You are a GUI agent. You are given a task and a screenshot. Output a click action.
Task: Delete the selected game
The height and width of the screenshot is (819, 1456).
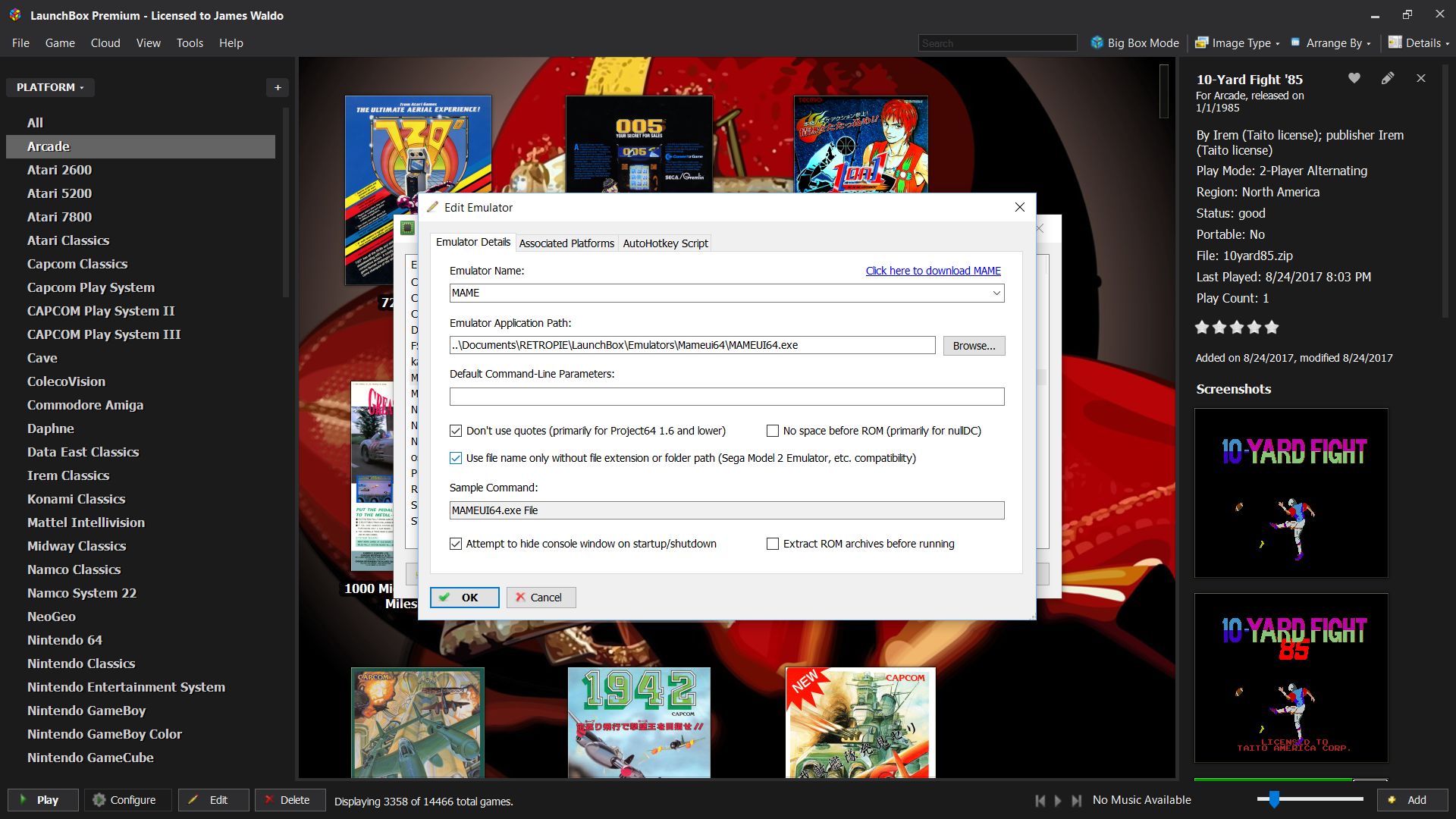[x=290, y=800]
